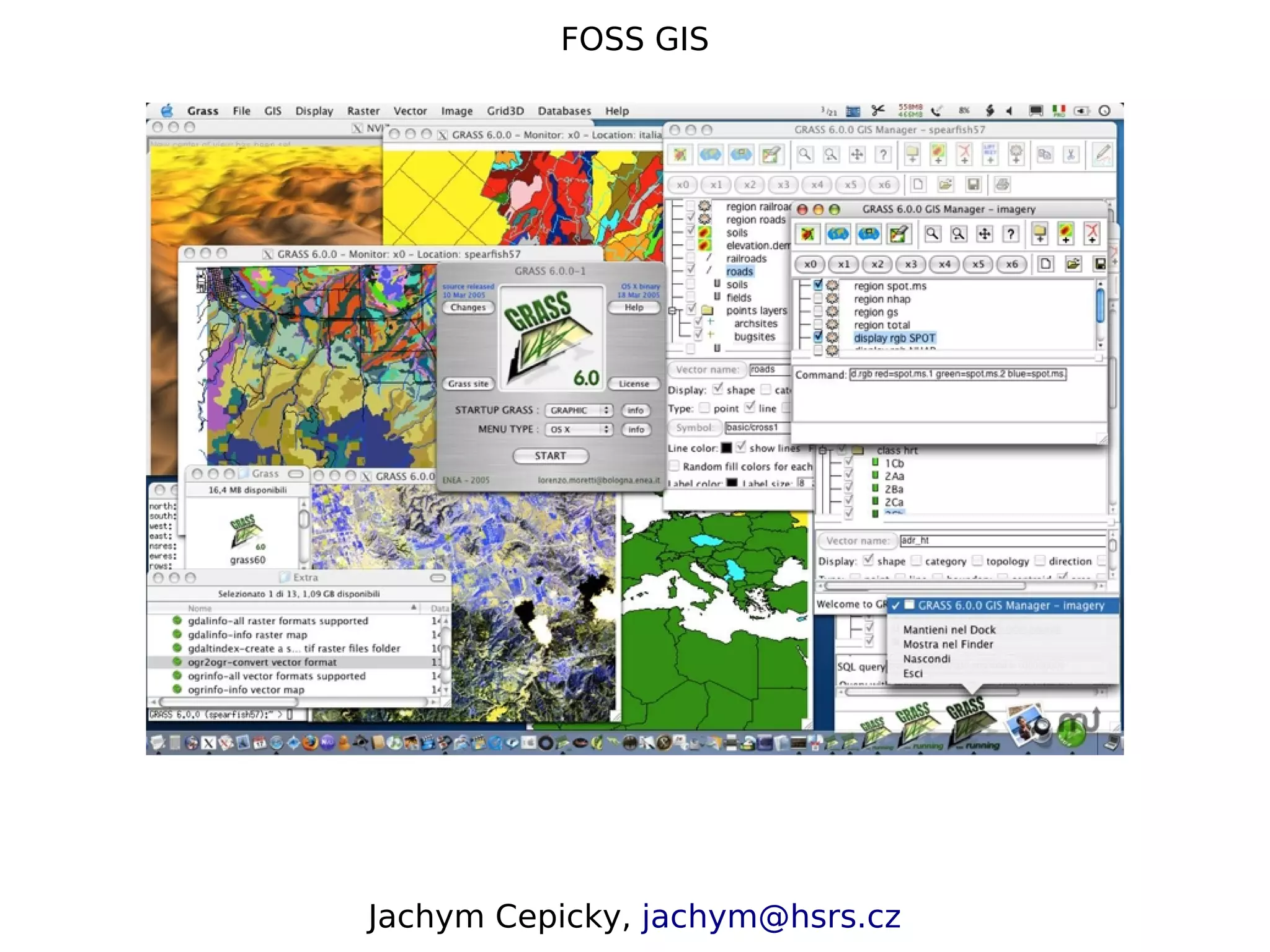
Task: Click the clock icon in the menu bar
Action: pos(1104,111)
